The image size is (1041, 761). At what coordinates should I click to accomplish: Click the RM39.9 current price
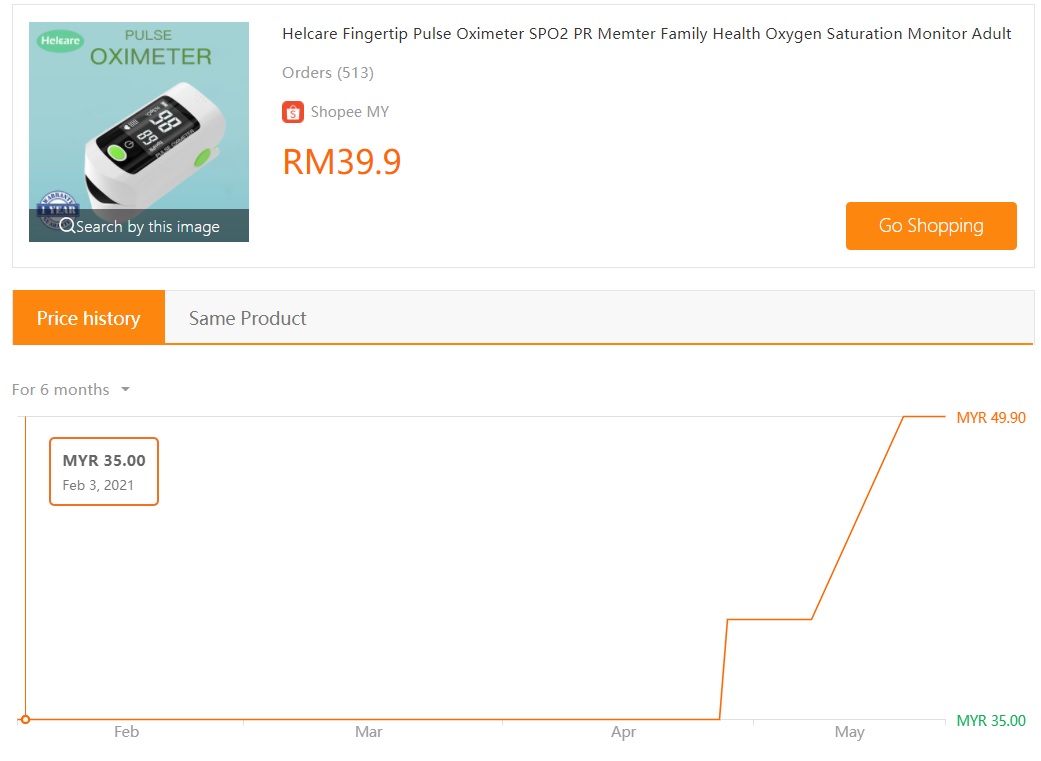pyautogui.click(x=342, y=161)
